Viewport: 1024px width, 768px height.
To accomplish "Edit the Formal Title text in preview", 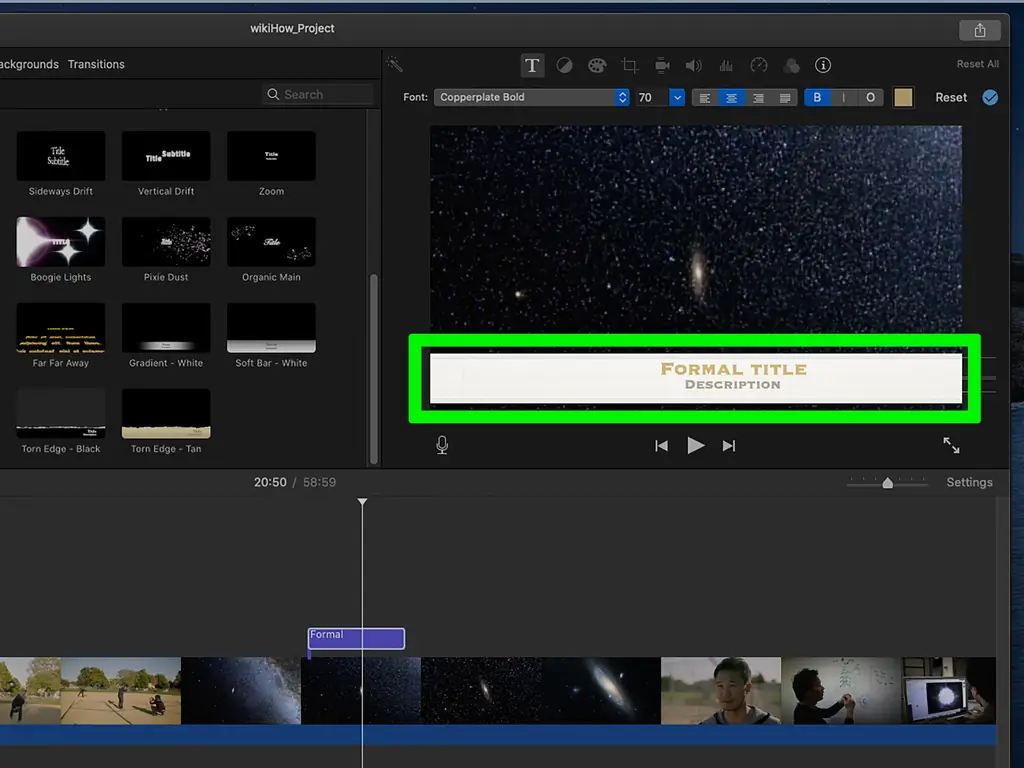I will [x=733, y=369].
